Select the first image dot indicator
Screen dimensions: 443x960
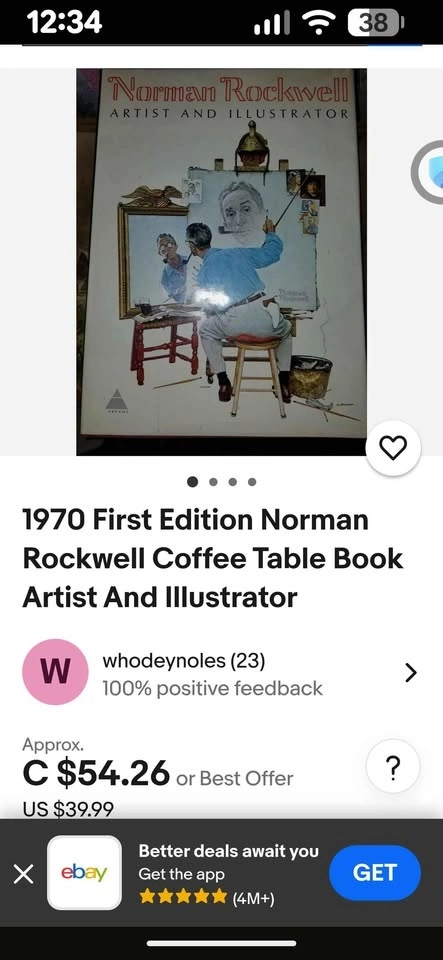coord(193,482)
